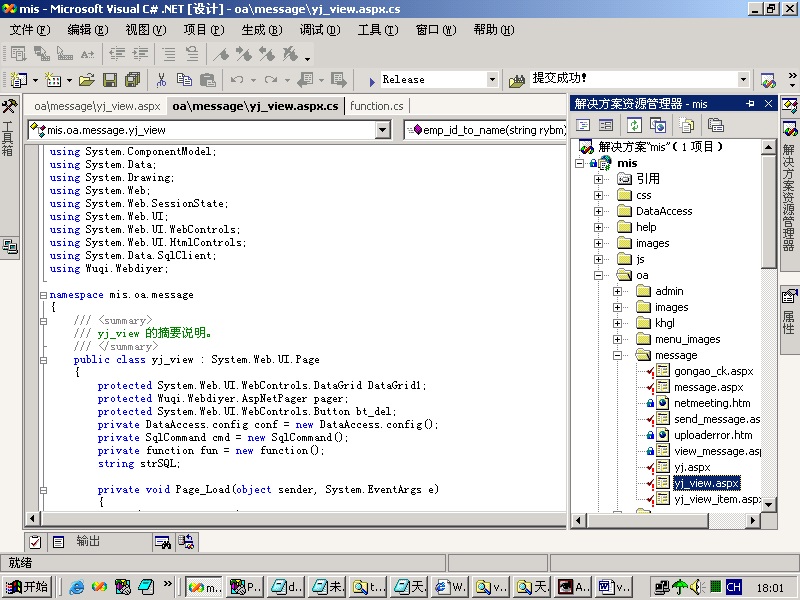Screen dimensions: 800x600
Task: Open the mis.oa.message.yj_view class dropdown
Action: coord(382,130)
